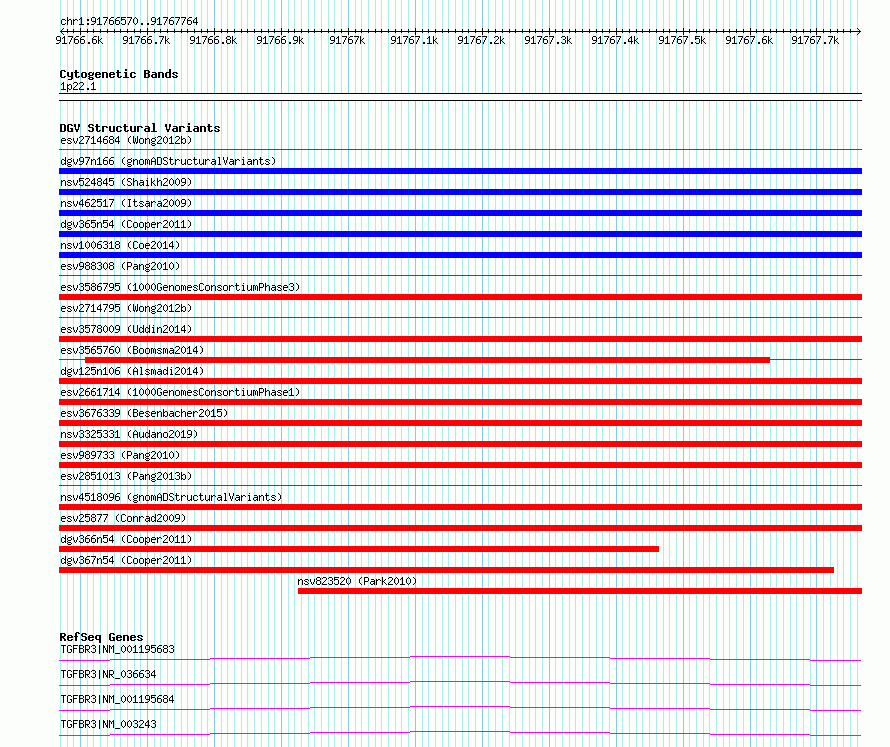Open the dgv365n54 (Cooper2011) variant
890x747 pixels.
tap(126, 224)
